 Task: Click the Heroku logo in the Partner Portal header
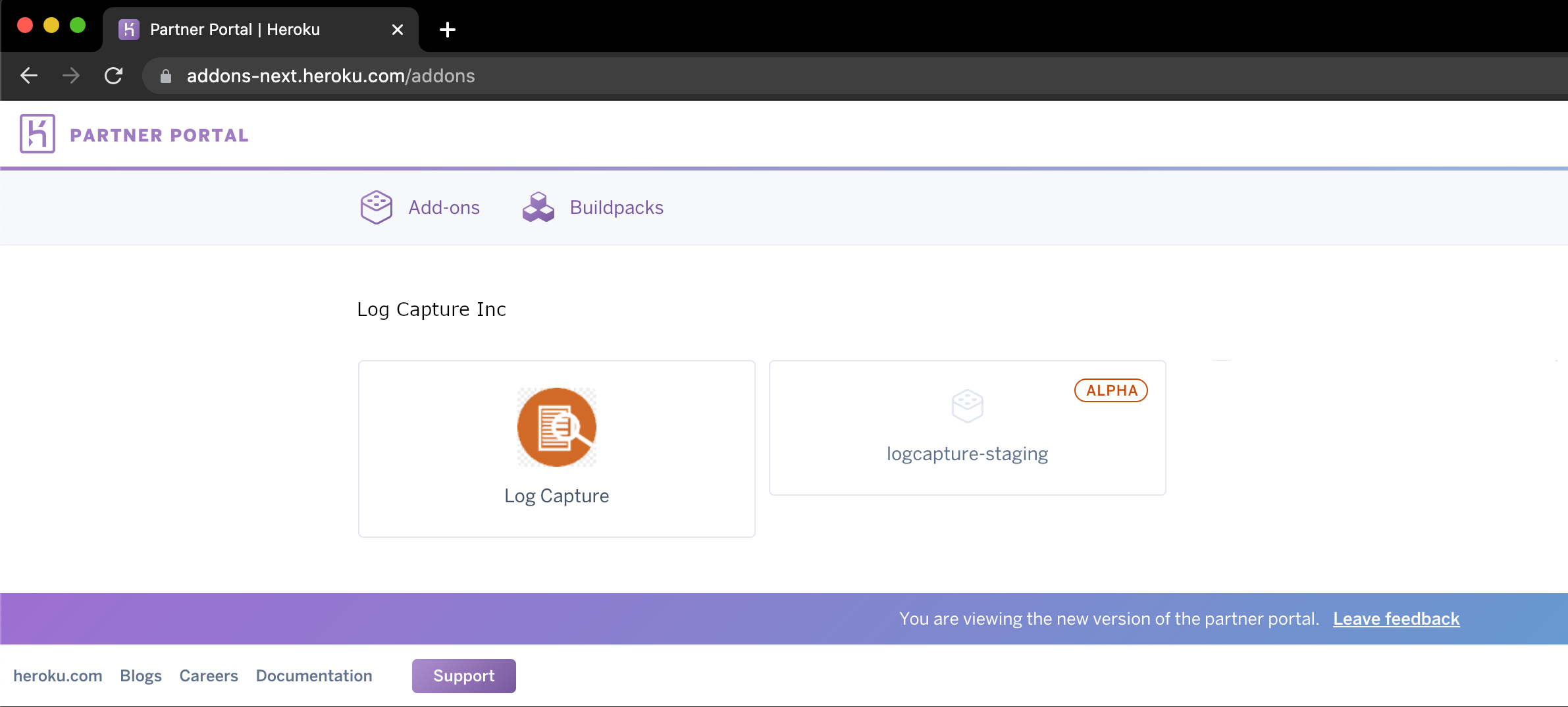pyautogui.click(x=38, y=134)
